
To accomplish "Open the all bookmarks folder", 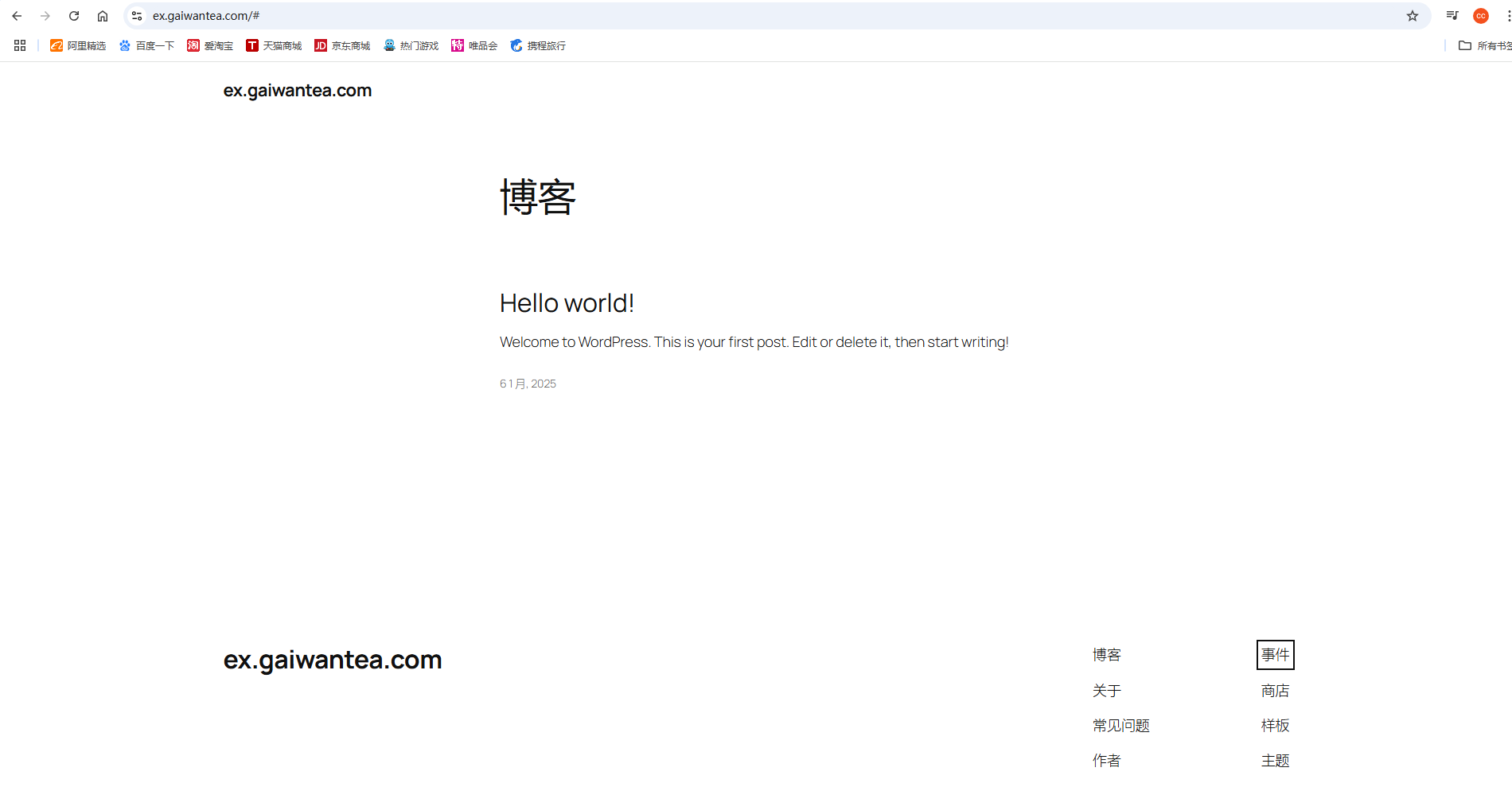I will coord(1484,45).
